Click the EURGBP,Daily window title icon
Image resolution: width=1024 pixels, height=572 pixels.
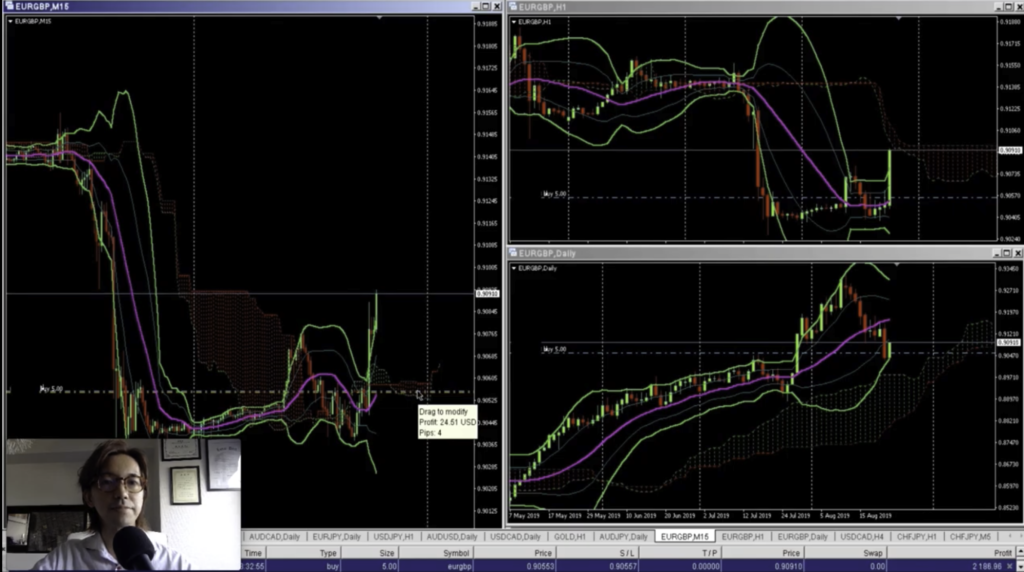513,253
